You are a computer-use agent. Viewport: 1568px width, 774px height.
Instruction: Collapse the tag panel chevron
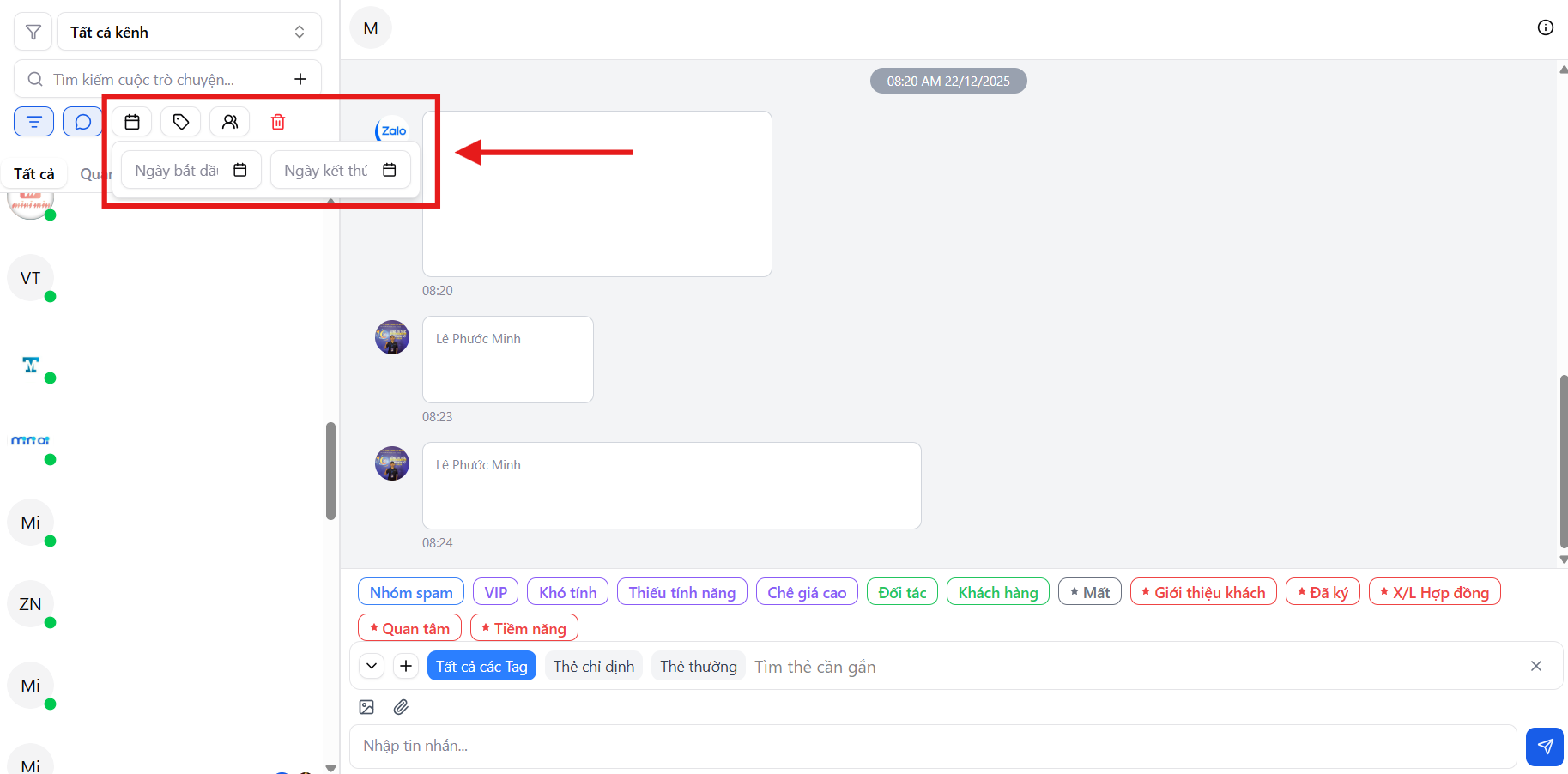tap(372, 666)
